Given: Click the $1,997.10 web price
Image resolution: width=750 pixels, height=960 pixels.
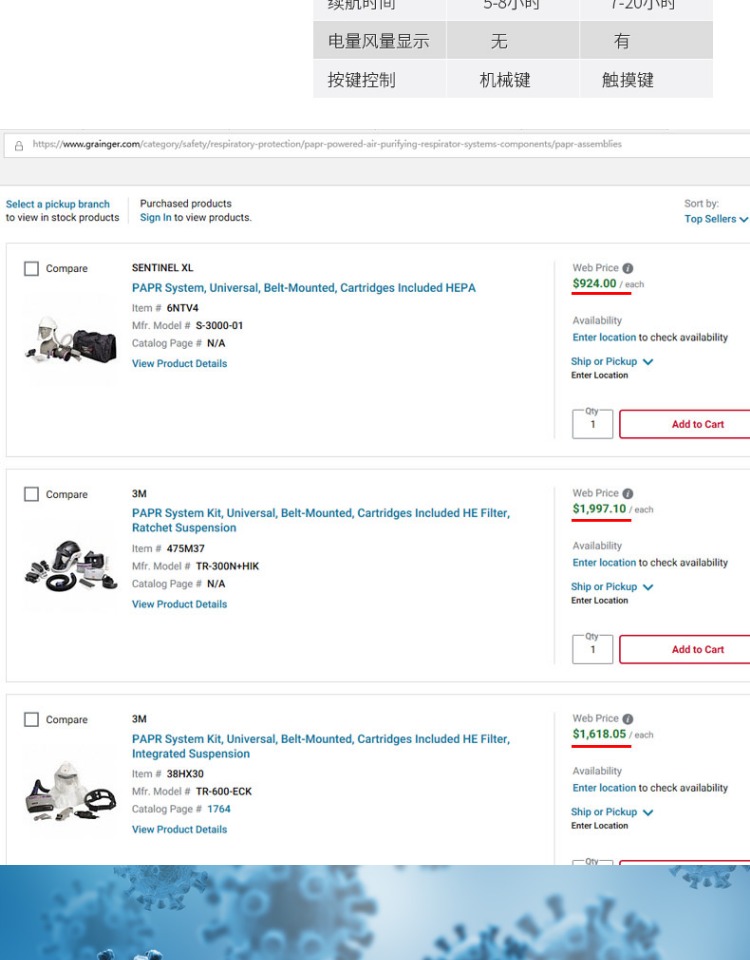Looking at the screenshot, I should (x=599, y=509).
